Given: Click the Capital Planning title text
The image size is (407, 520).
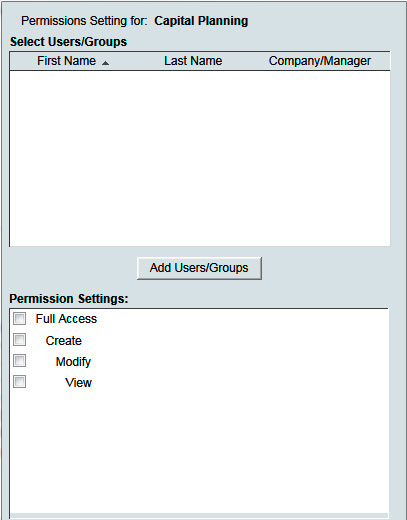Looking at the screenshot, I should [201, 21].
